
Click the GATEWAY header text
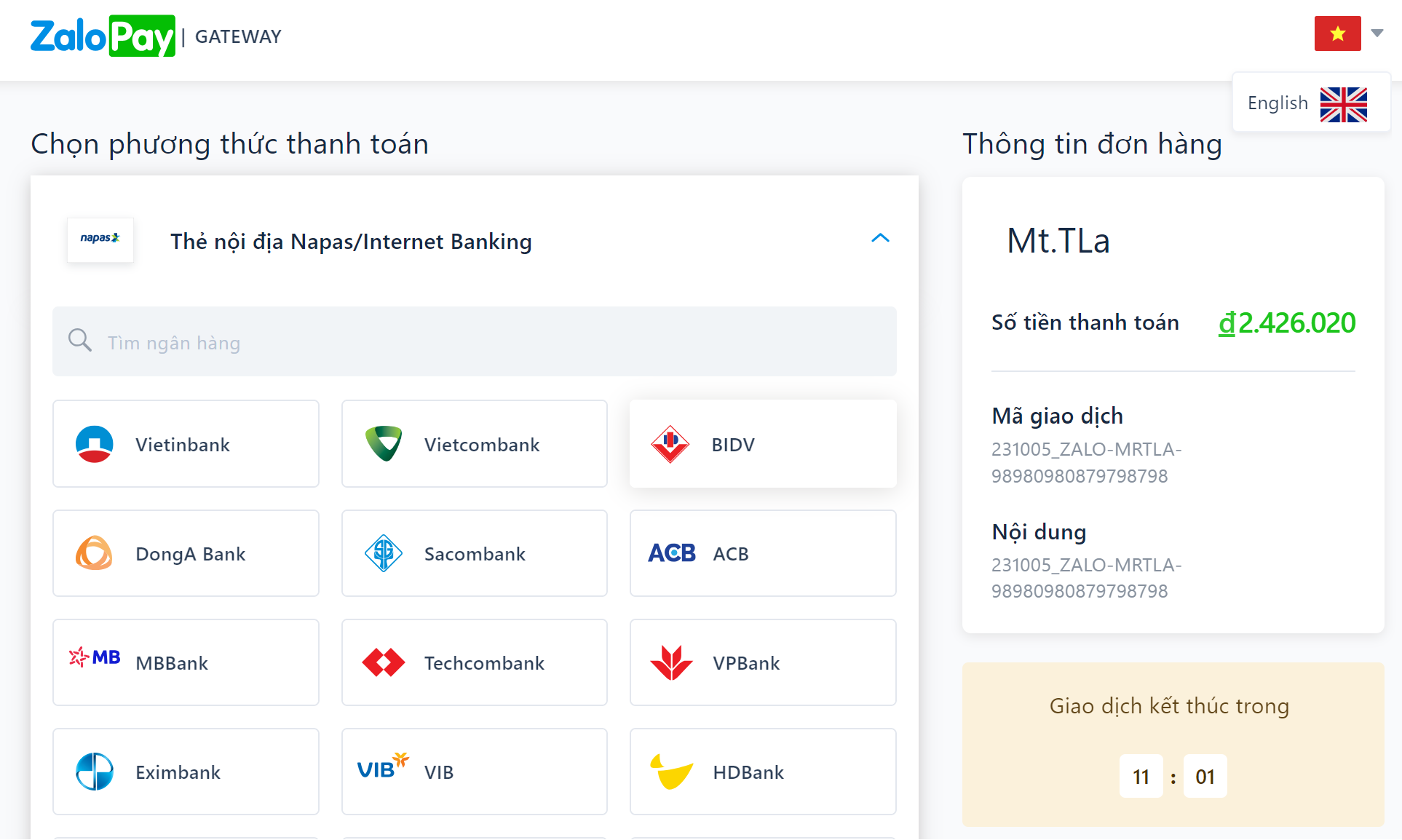[238, 36]
